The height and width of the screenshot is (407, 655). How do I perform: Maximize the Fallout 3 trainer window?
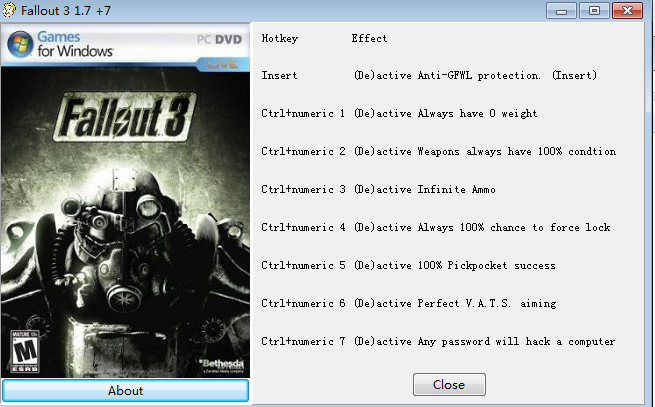coord(594,10)
